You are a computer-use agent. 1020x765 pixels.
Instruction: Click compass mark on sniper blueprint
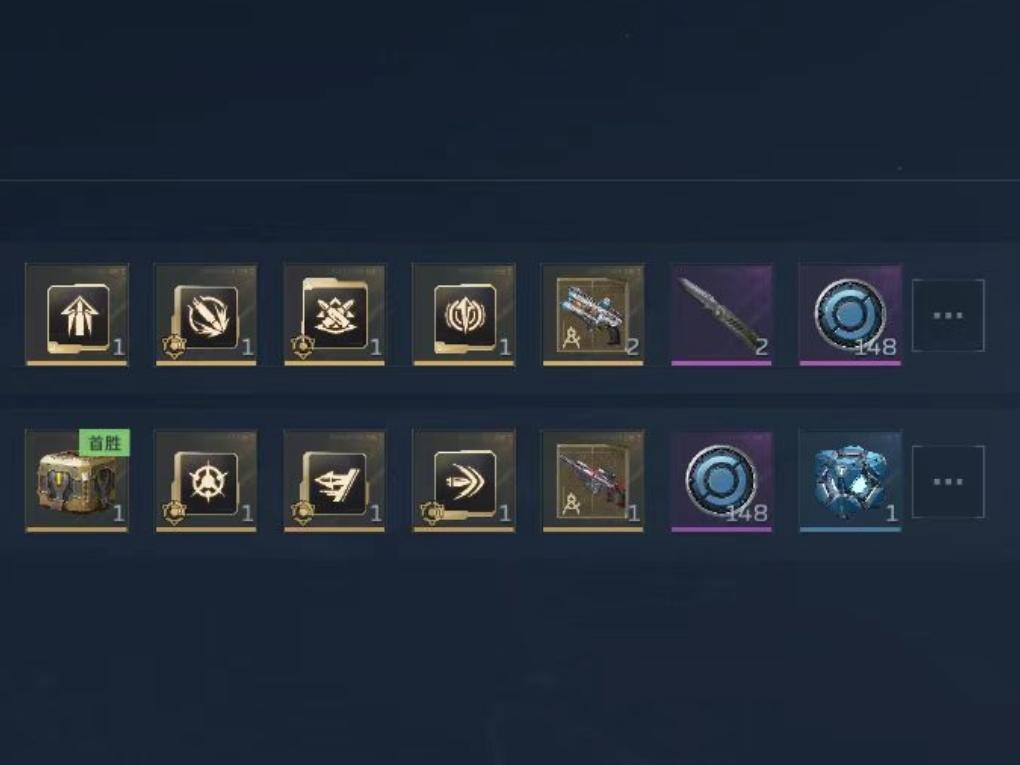point(571,504)
